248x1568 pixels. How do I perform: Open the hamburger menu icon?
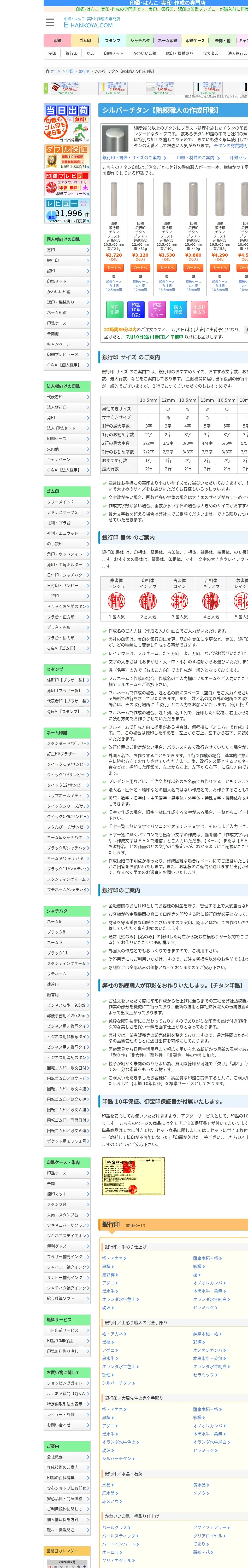[50, 22]
